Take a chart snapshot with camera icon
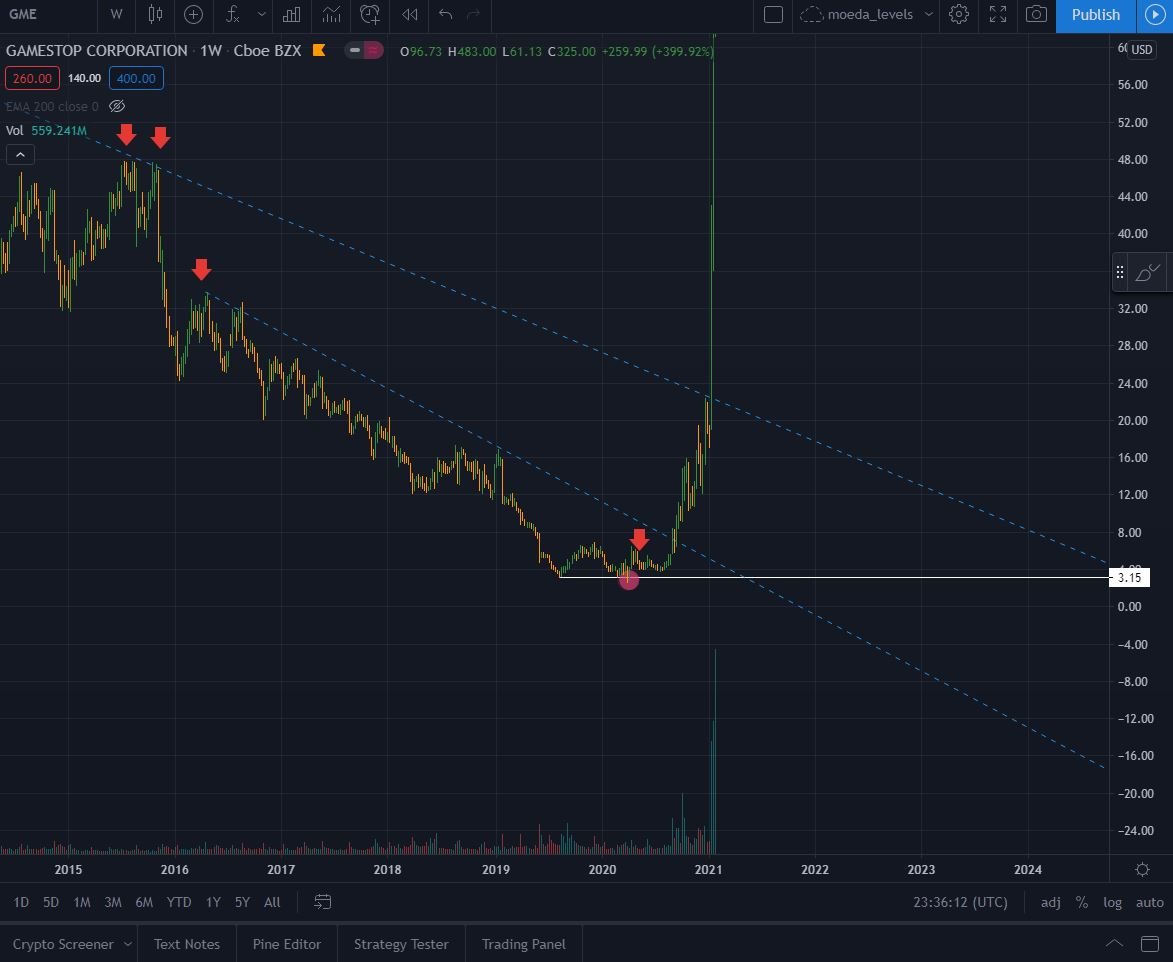The width and height of the screenshot is (1173, 962). [x=1036, y=14]
